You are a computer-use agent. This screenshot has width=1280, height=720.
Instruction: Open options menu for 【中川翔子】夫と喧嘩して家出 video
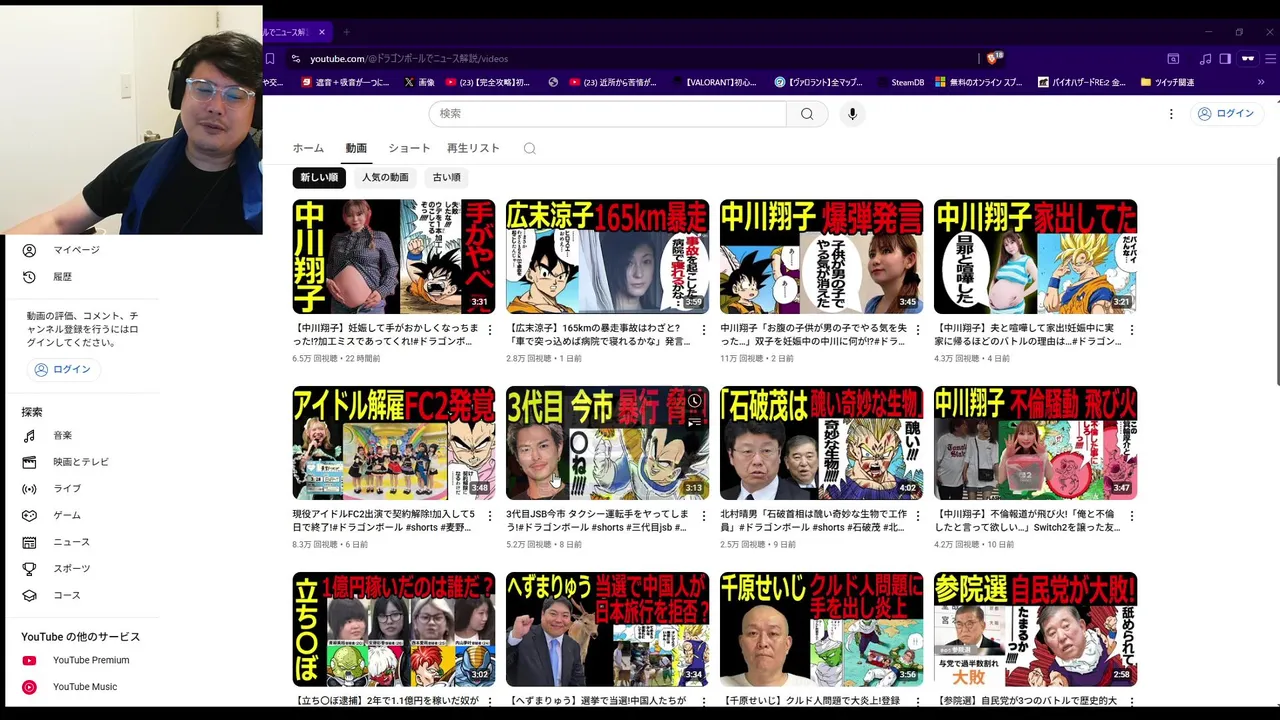1131,329
